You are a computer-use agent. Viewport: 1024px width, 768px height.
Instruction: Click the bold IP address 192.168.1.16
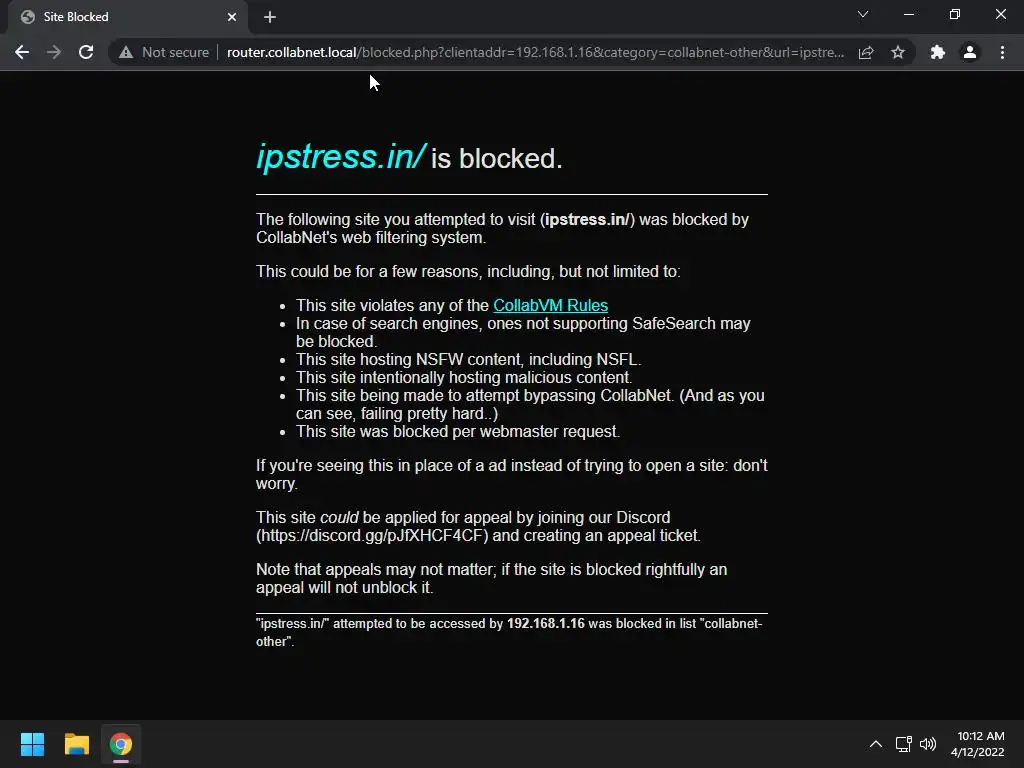(545, 624)
